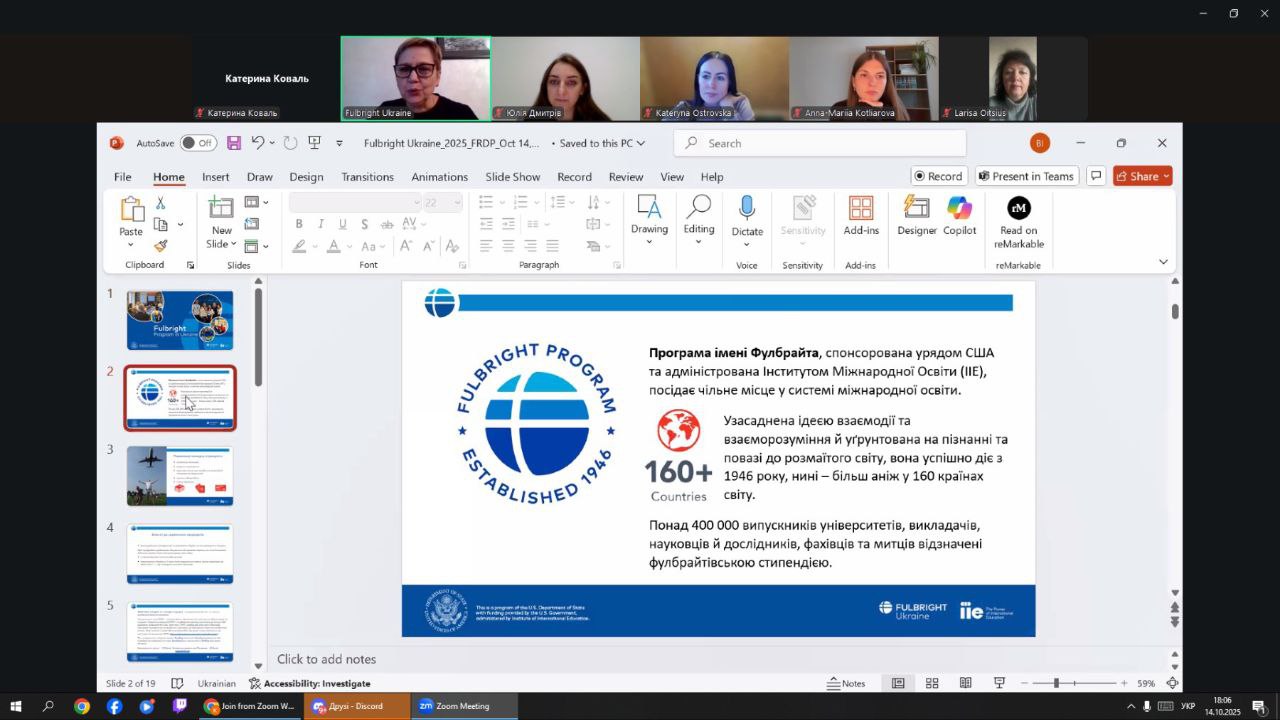Click the Read on reMarkable icon
1280x720 pixels.
[1018, 208]
